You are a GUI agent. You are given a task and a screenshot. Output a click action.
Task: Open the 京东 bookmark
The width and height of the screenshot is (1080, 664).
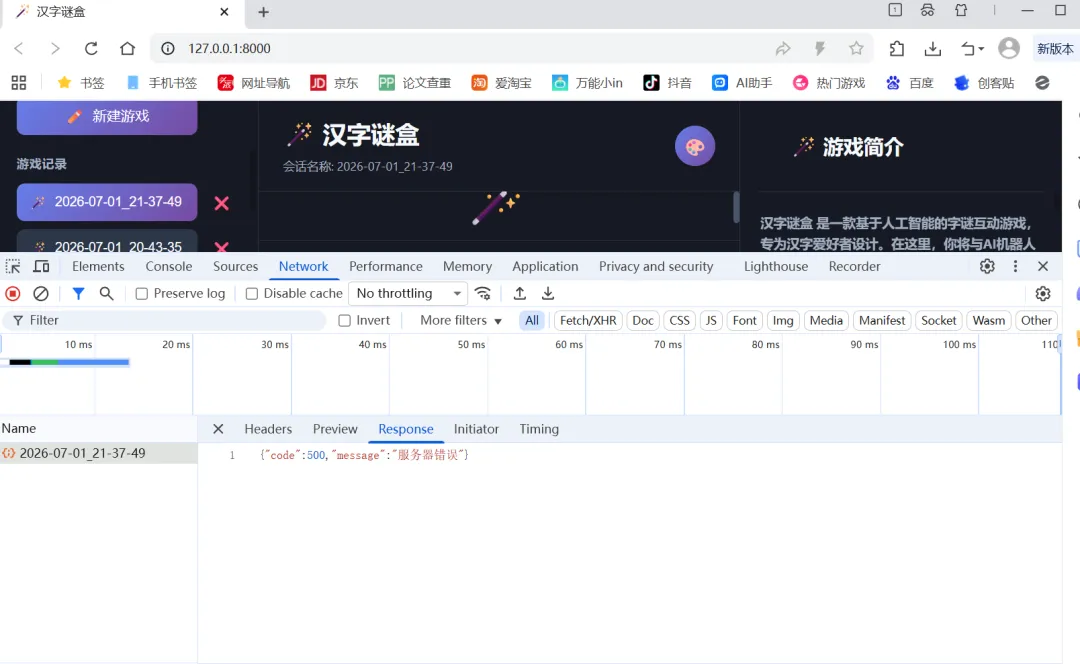[334, 83]
